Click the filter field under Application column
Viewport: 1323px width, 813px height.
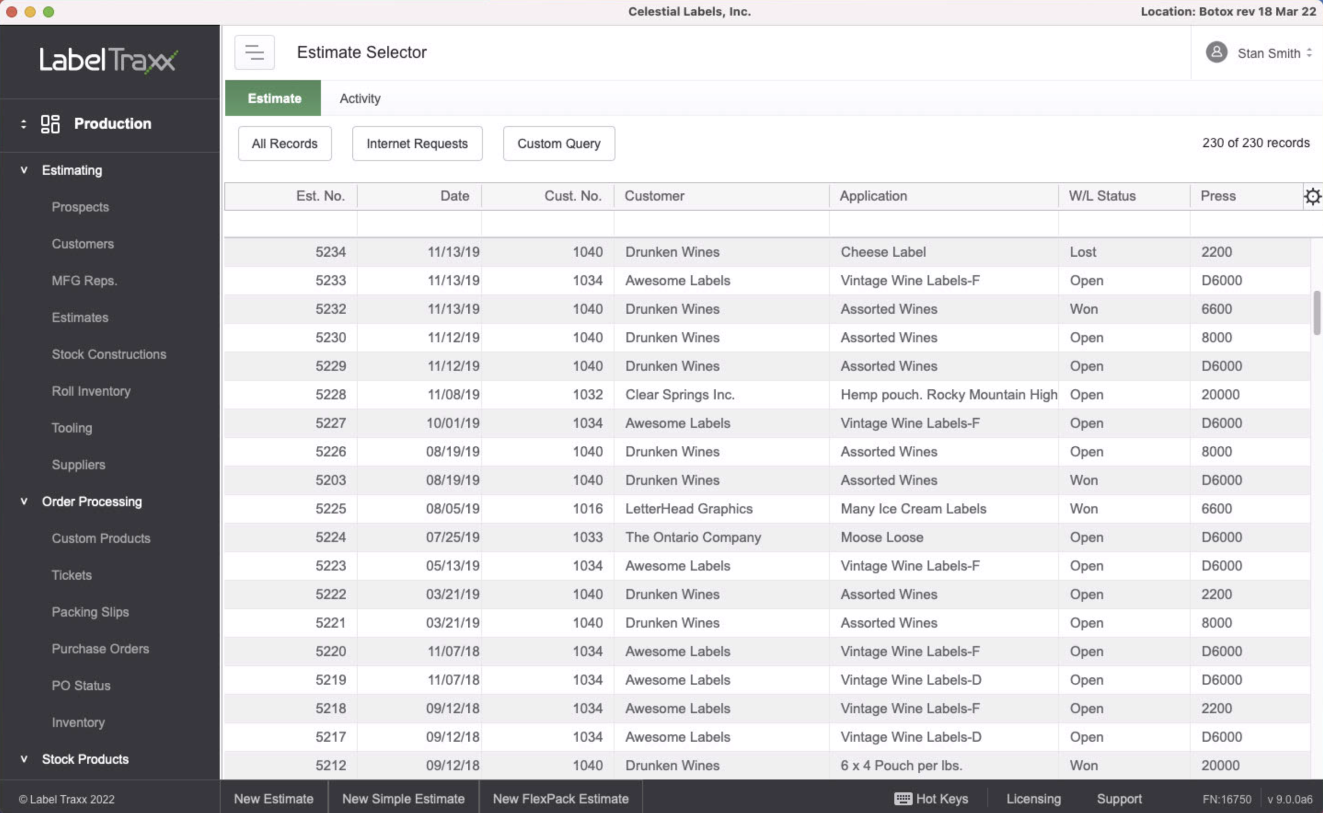coord(944,224)
